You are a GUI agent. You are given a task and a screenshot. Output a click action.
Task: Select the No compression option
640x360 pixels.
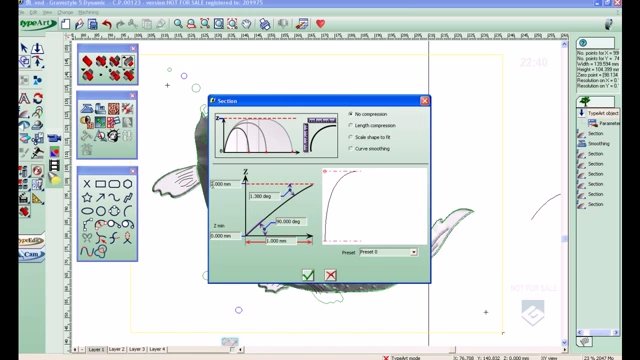click(368, 114)
